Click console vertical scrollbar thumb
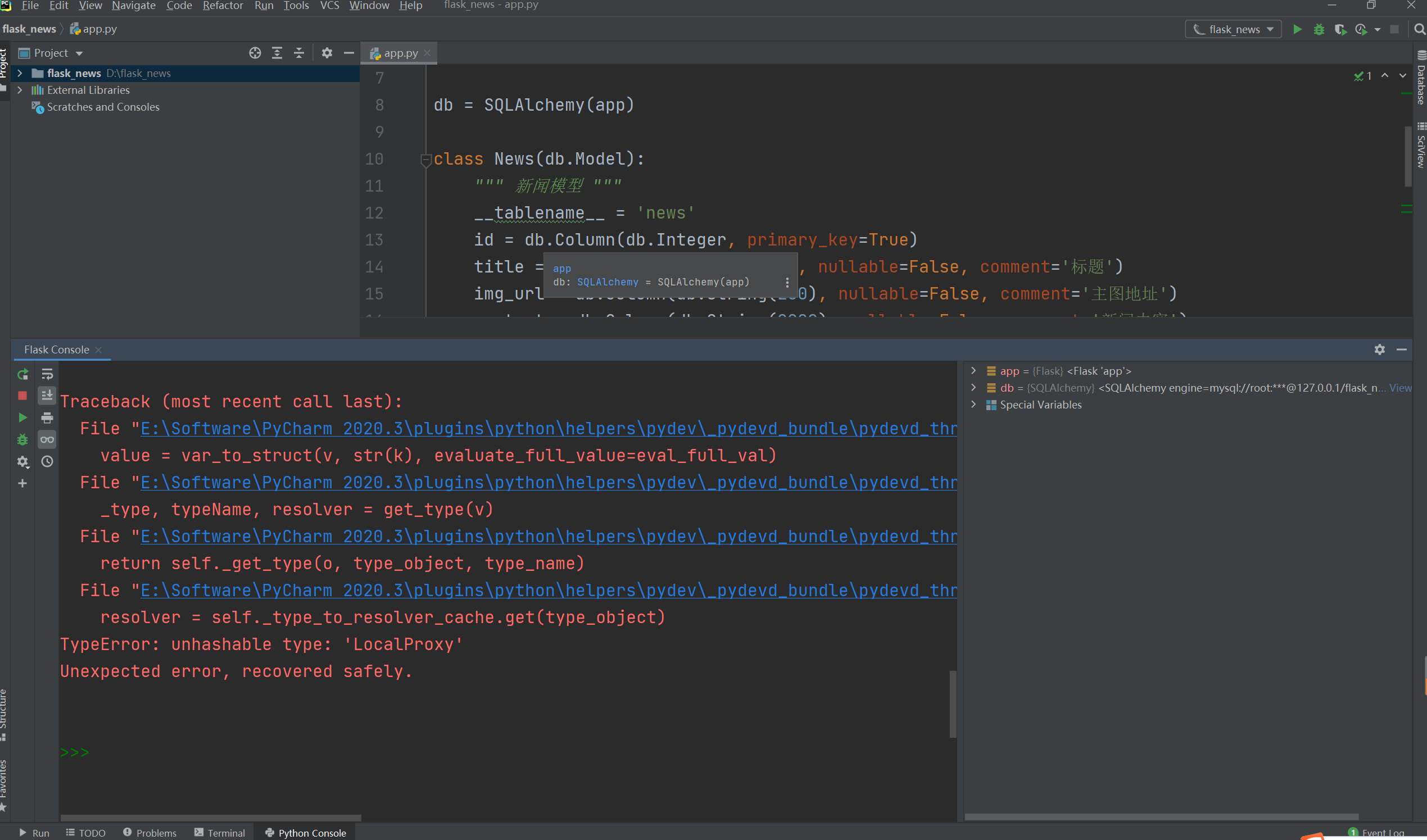The height and width of the screenshot is (840, 1427). [x=953, y=704]
